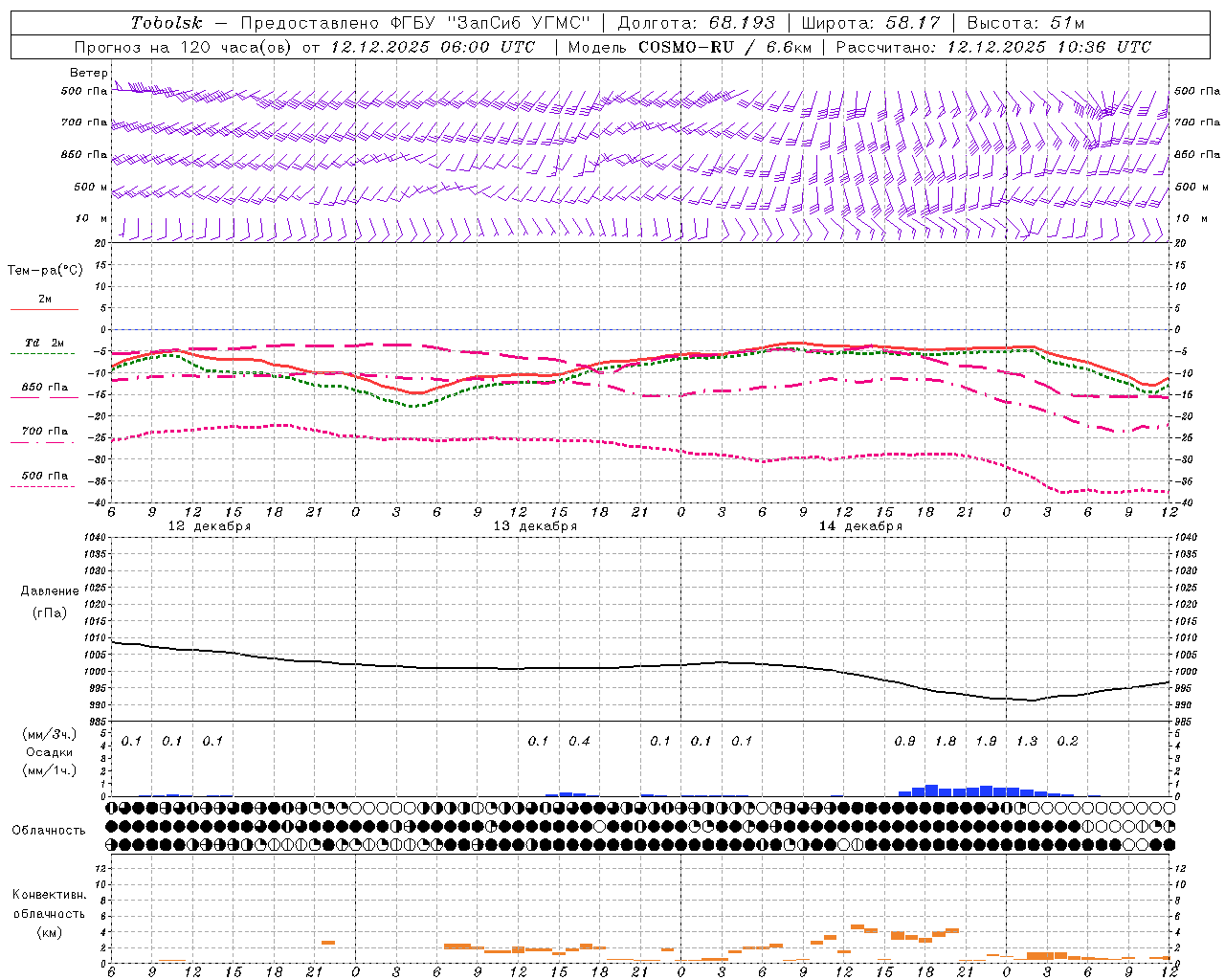The width and height of the screenshot is (1225, 980).
Task: Click the Конвективн. convective cloud label
Action: [49, 895]
